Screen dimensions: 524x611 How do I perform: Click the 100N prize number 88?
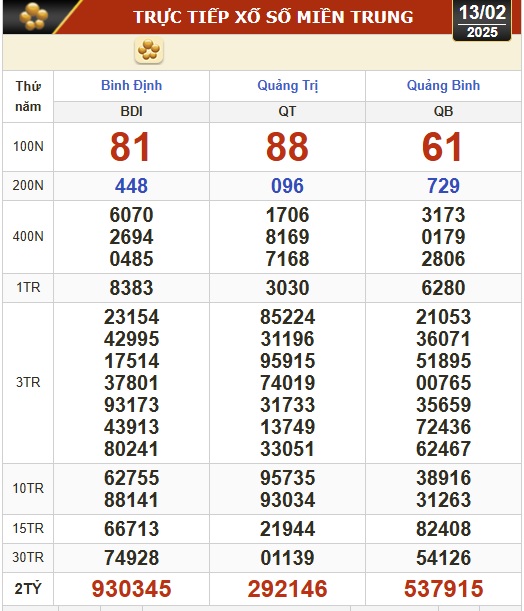(288, 147)
